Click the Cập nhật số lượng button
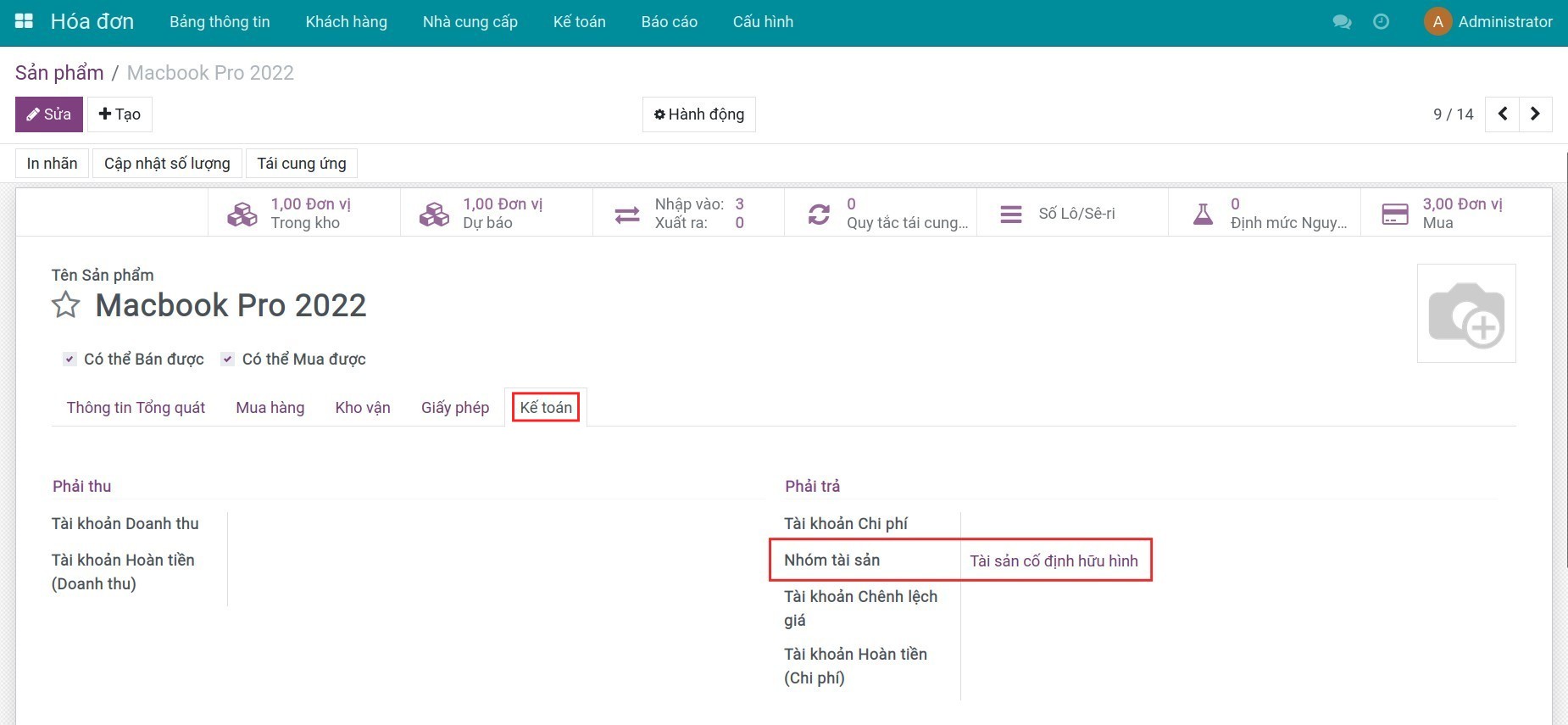 coord(167,164)
